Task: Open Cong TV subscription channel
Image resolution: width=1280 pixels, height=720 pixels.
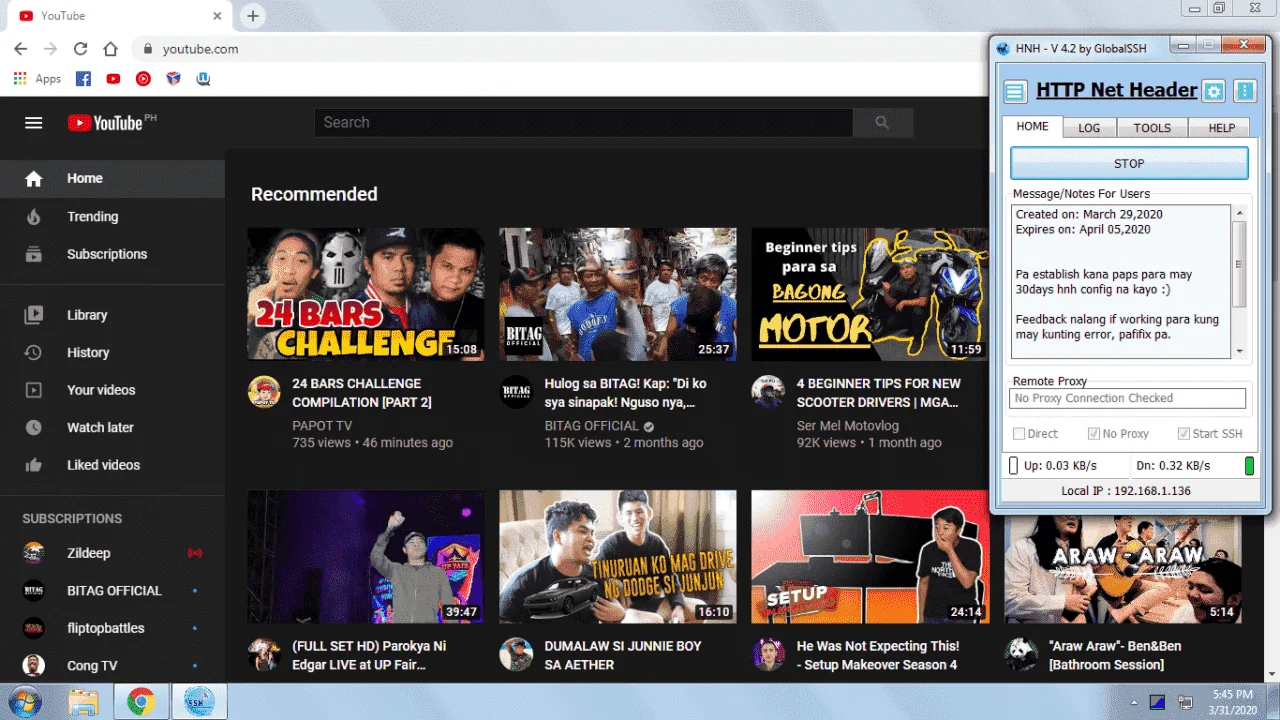Action: coord(112,666)
